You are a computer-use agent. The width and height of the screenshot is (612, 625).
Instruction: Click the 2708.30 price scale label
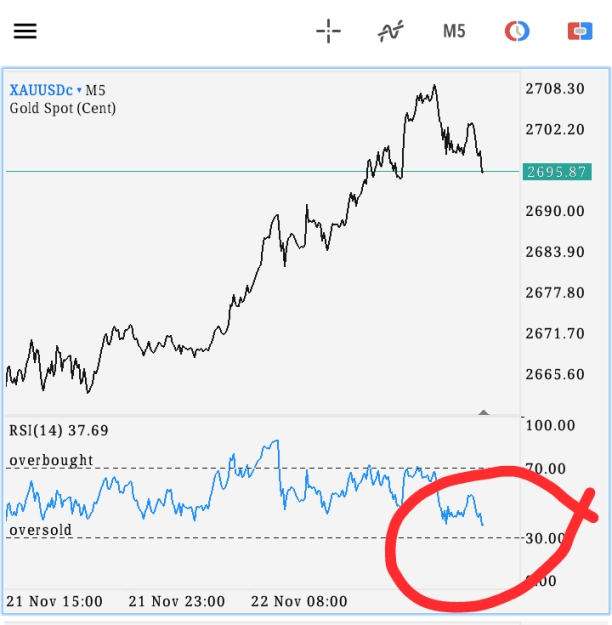pyautogui.click(x=555, y=88)
